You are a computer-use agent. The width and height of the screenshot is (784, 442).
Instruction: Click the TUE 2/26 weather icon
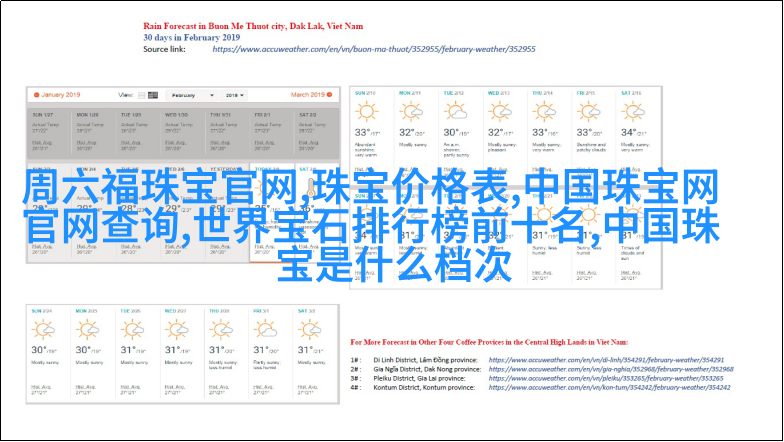[132, 330]
